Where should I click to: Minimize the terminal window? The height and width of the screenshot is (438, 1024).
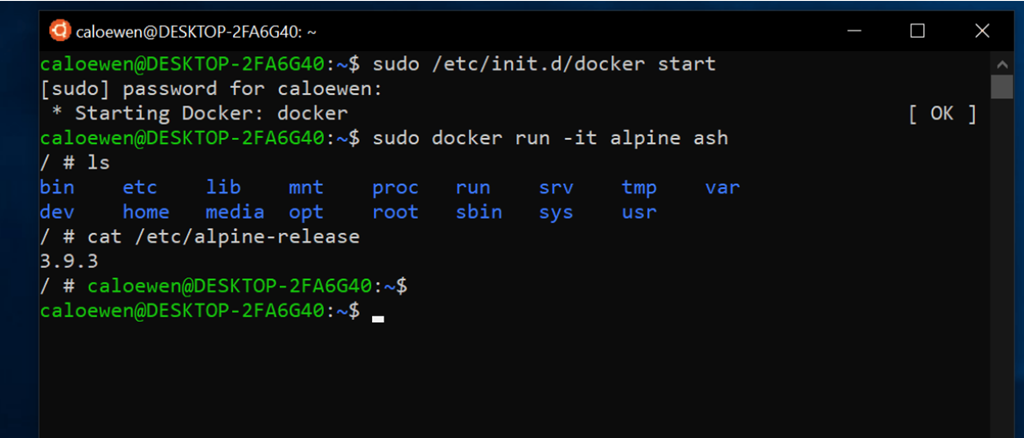click(854, 31)
